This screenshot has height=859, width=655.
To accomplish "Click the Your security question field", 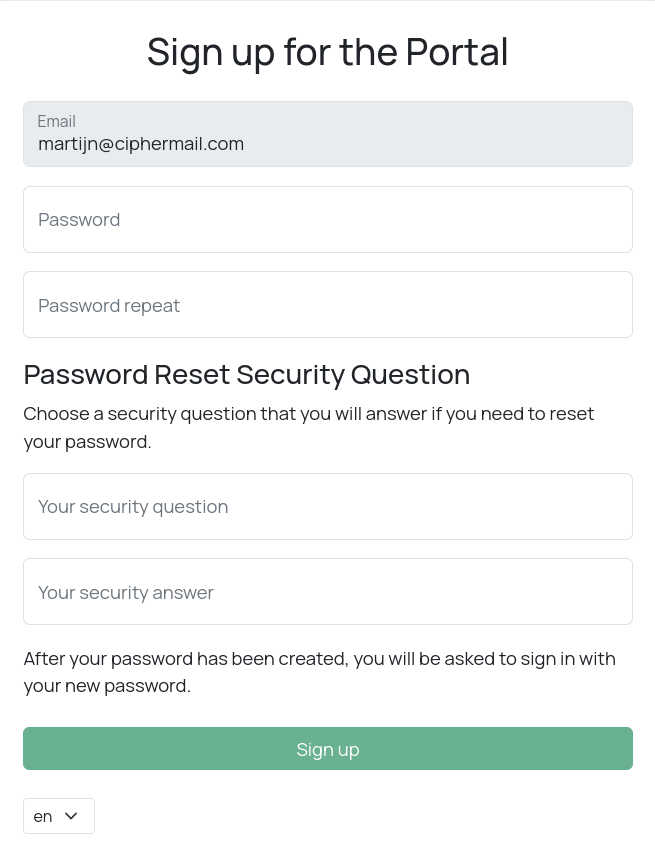I will [x=328, y=507].
